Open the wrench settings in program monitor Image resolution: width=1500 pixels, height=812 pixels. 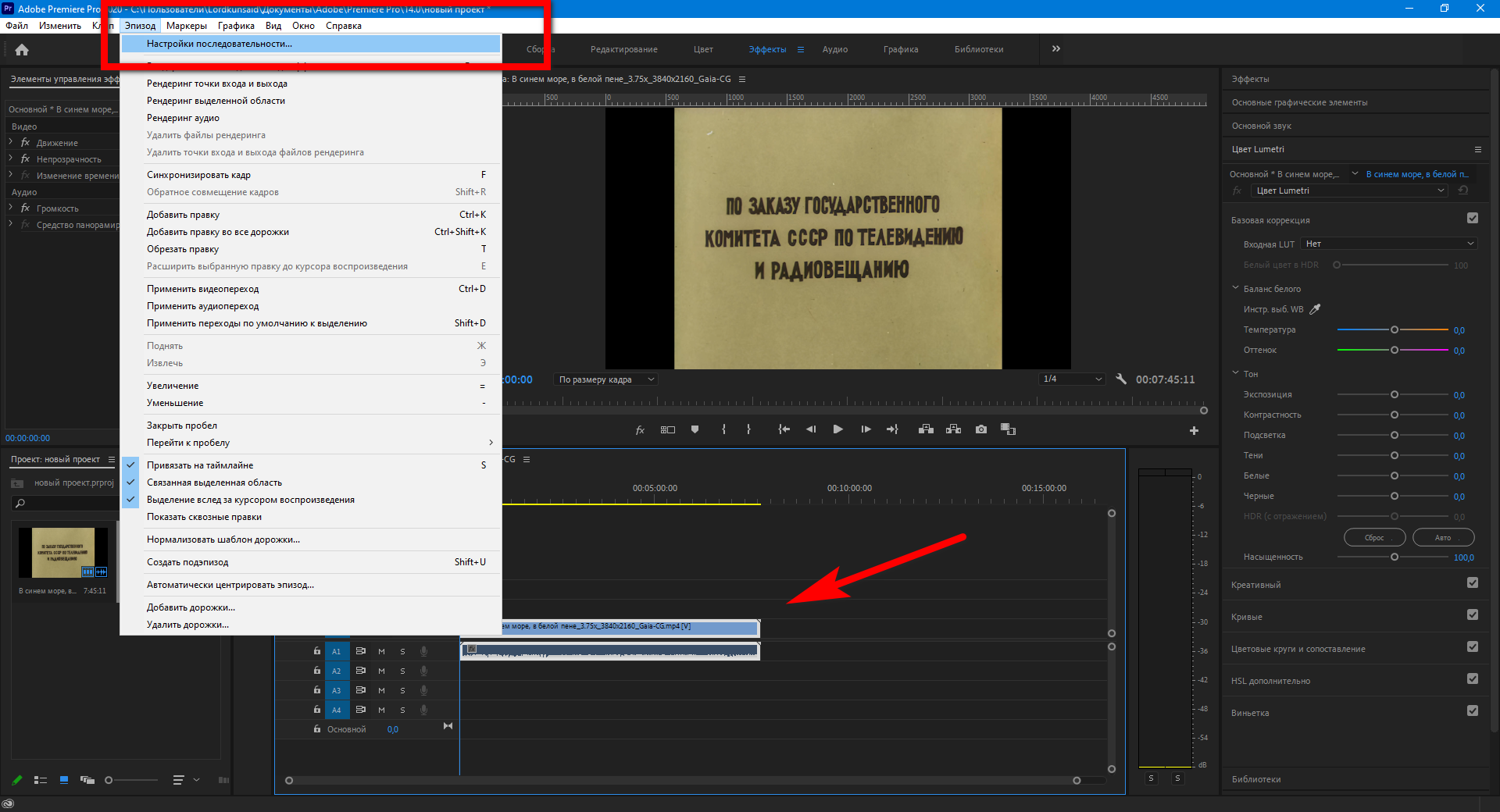pyautogui.click(x=1121, y=379)
